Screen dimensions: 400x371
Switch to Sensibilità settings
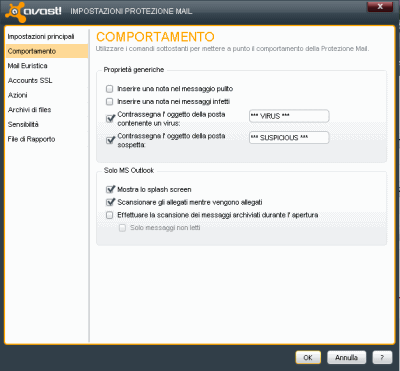23,124
